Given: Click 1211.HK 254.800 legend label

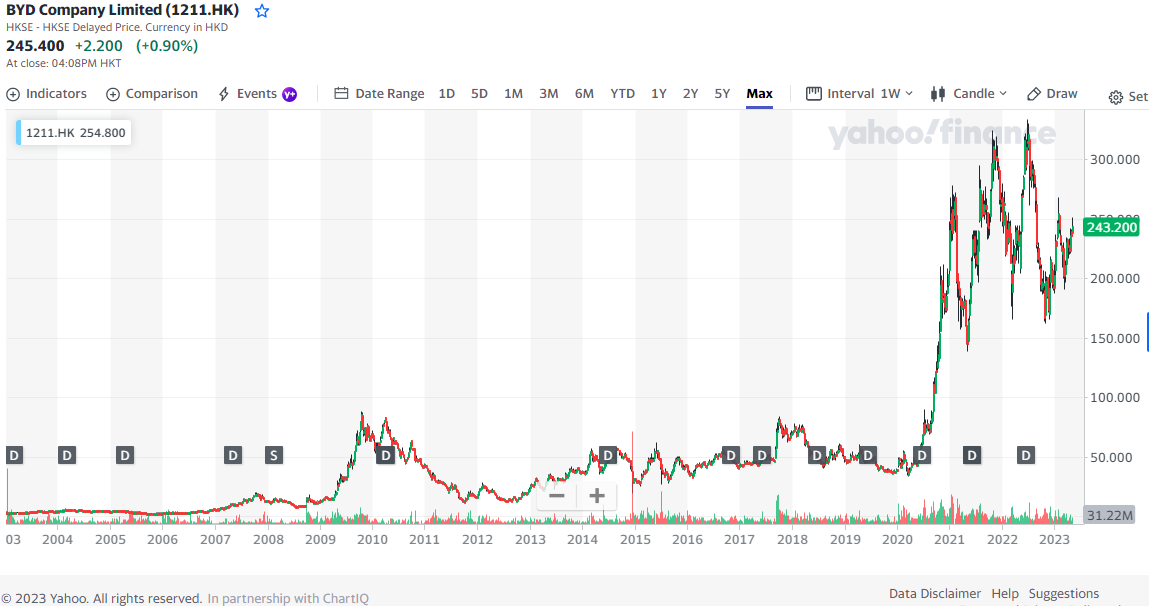Looking at the screenshot, I should (x=75, y=133).
